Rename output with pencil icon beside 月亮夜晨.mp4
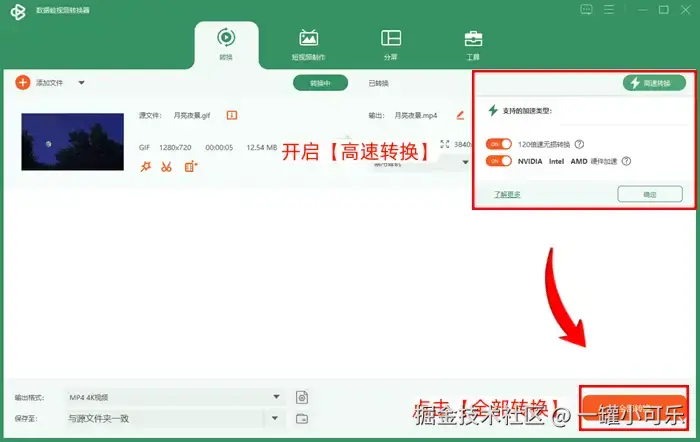The height and width of the screenshot is (442, 700). [460, 115]
